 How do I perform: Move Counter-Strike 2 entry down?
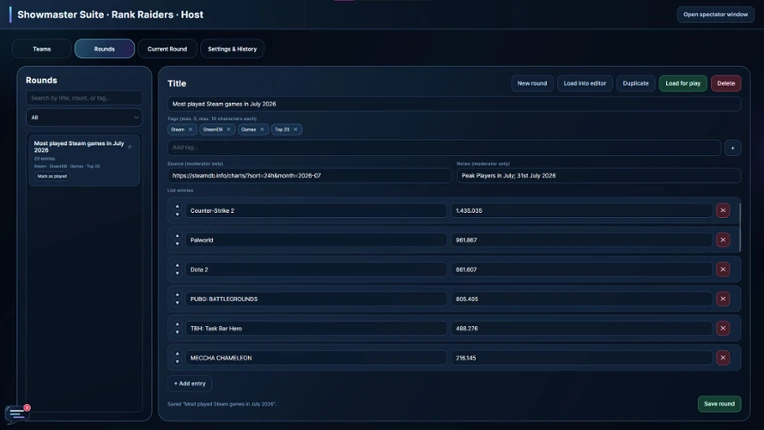pyautogui.click(x=177, y=214)
